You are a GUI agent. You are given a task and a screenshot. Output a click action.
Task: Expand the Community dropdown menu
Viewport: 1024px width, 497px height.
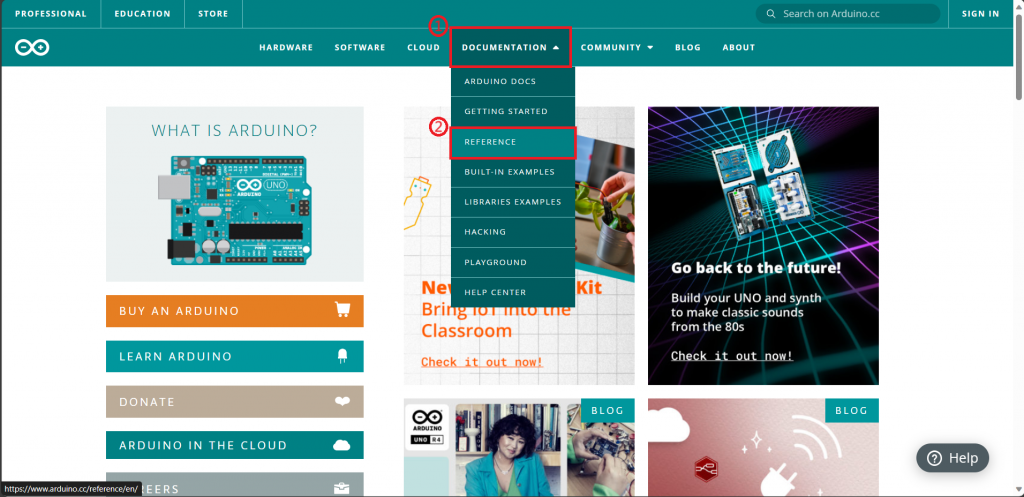[617, 47]
